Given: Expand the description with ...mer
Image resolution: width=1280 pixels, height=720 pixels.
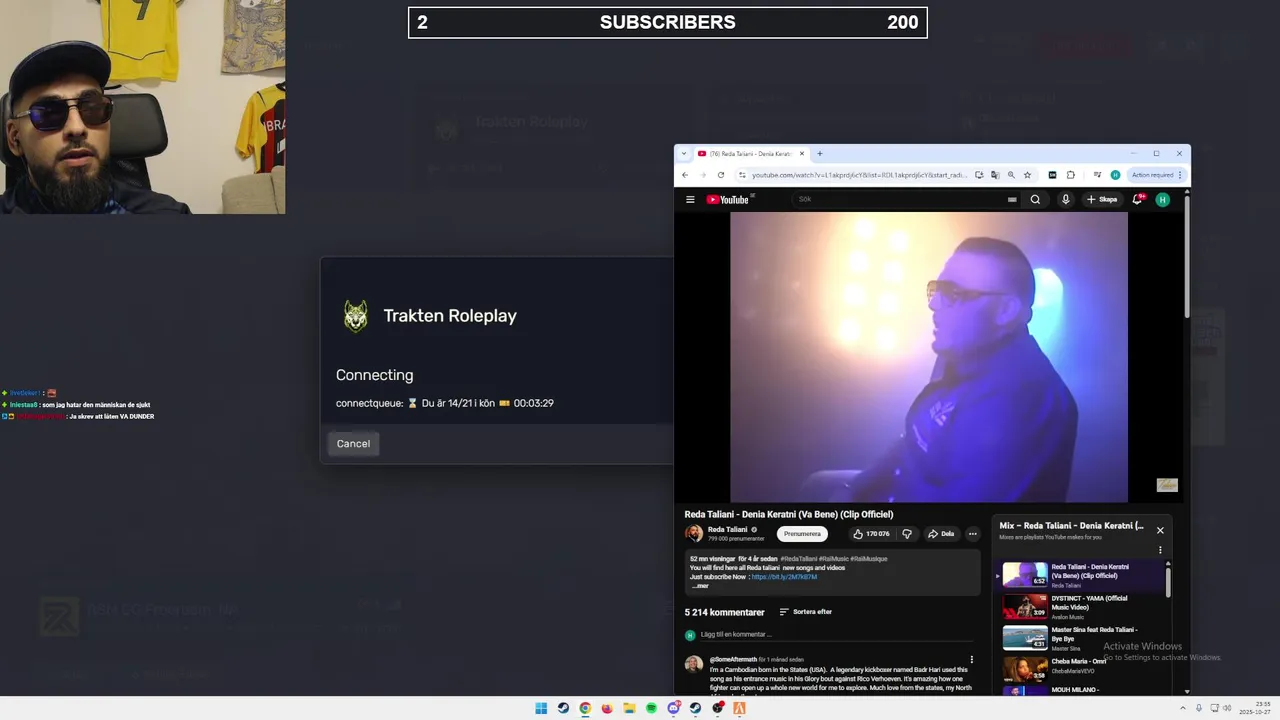Looking at the screenshot, I should pyautogui.click(x=700, y=586).
